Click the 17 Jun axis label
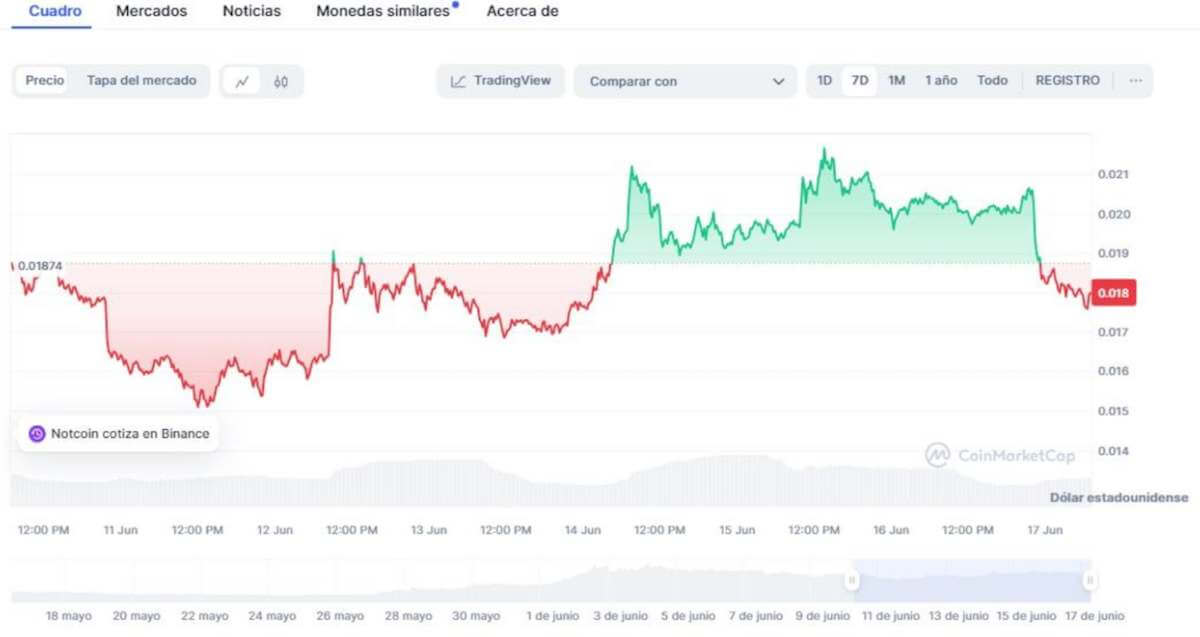Image resolution: width=1200 pixels, height=637 pixels. [x=1046, y=530]
